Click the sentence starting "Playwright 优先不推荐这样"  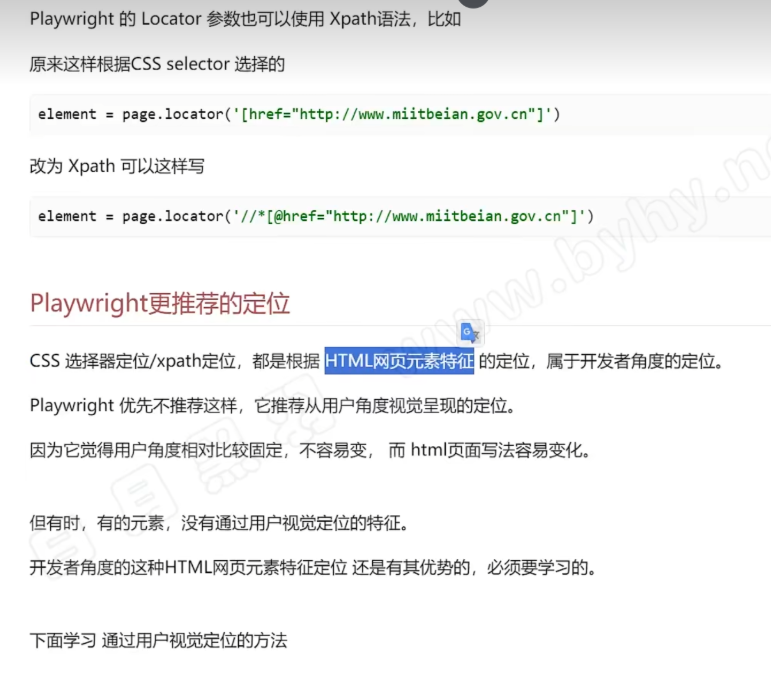point(272,406)
